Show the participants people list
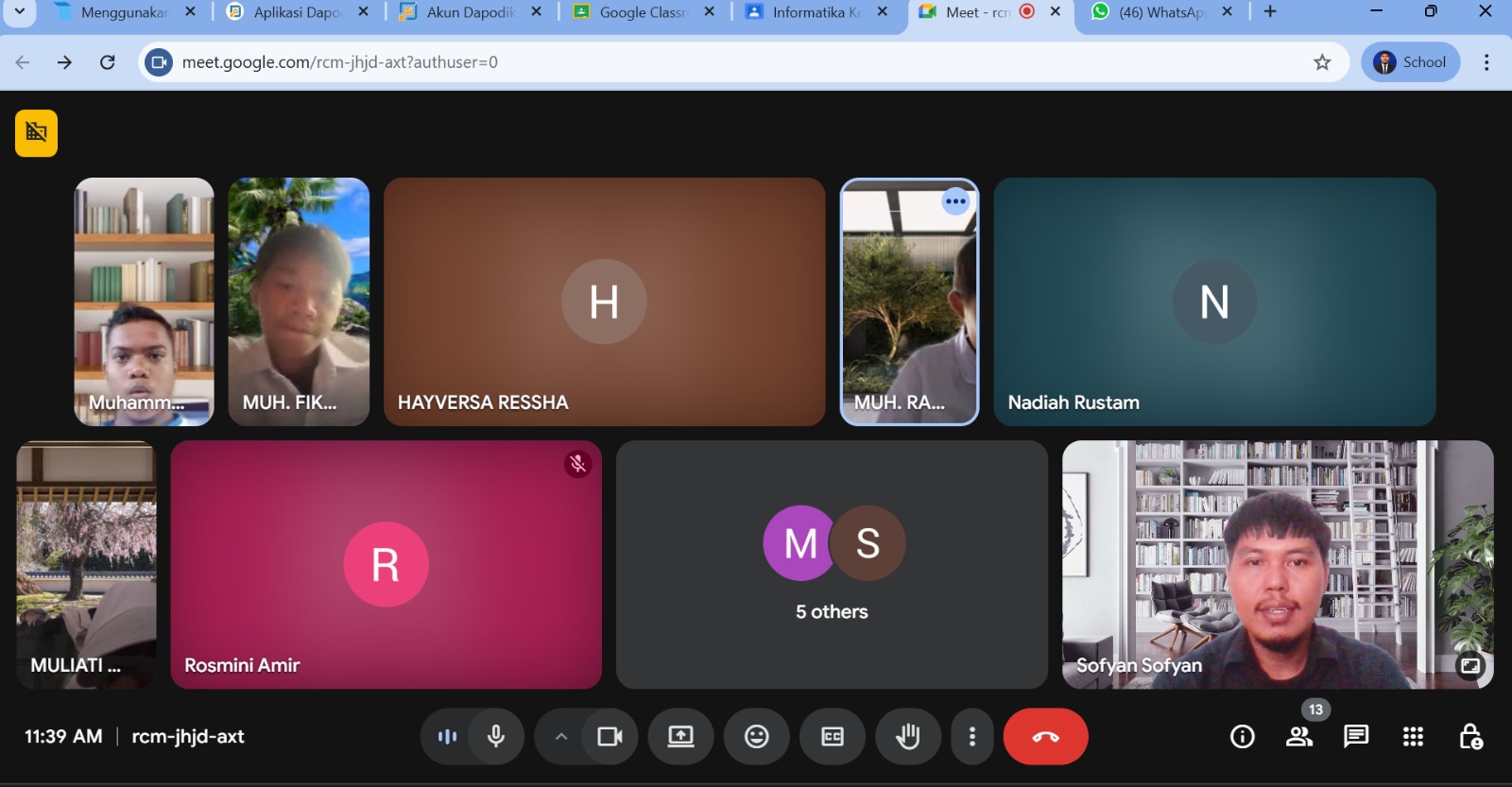 point(1299,736)
